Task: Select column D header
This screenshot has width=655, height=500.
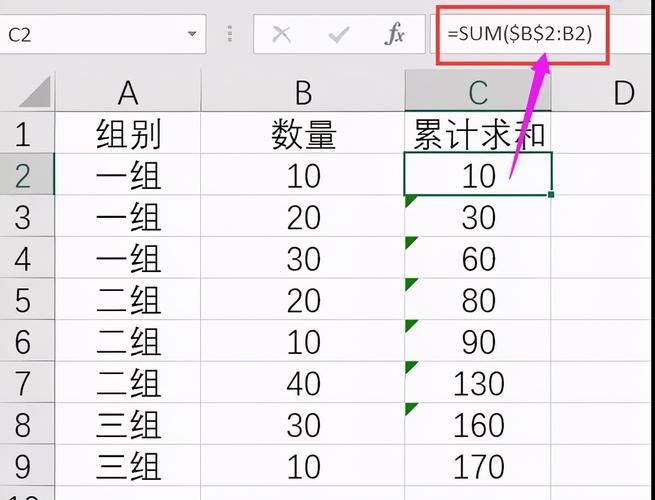Action: (603, 91)
